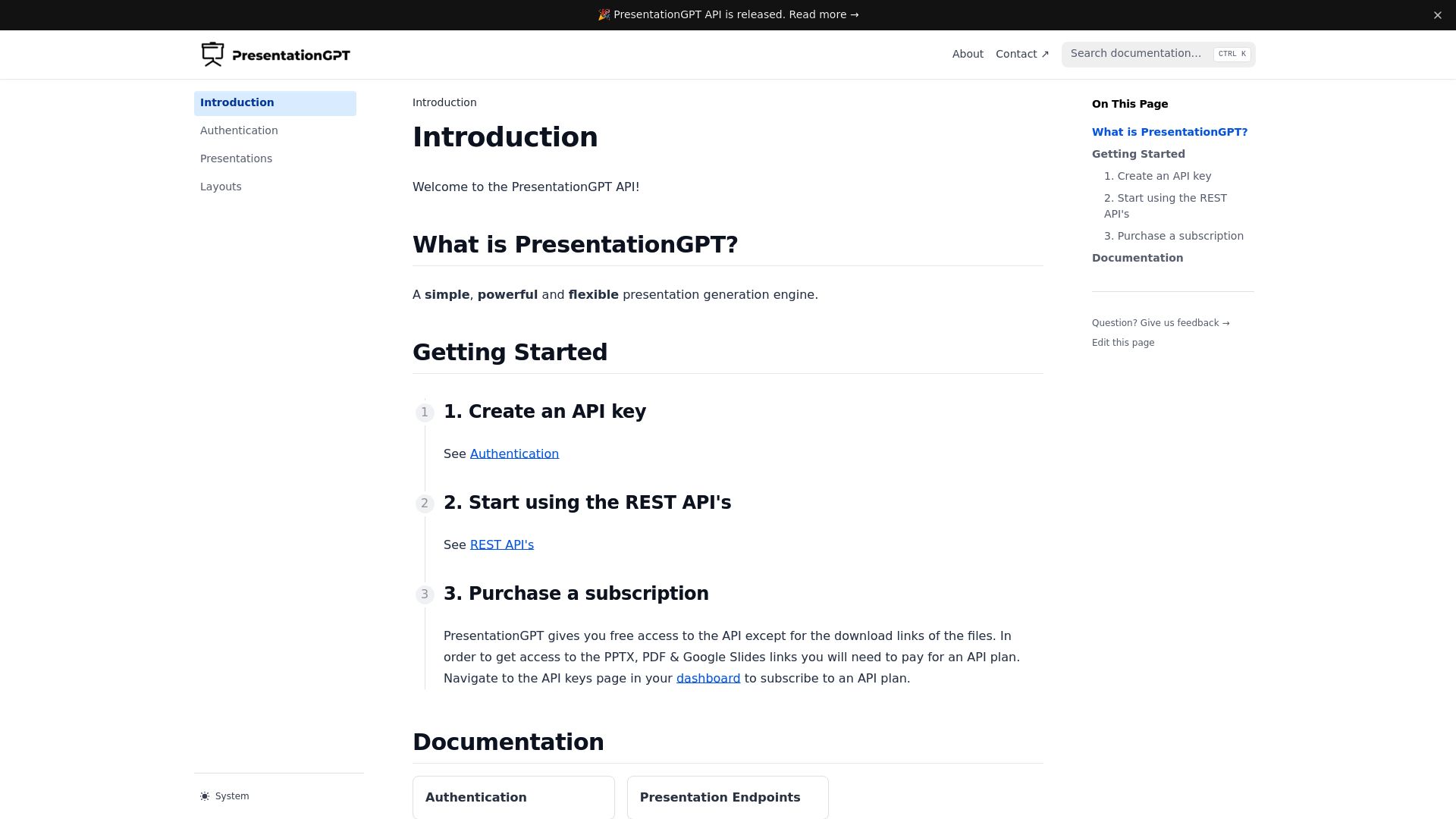Open the Authentication documentation card
The image size is (1456, 819).
(513, 797)
